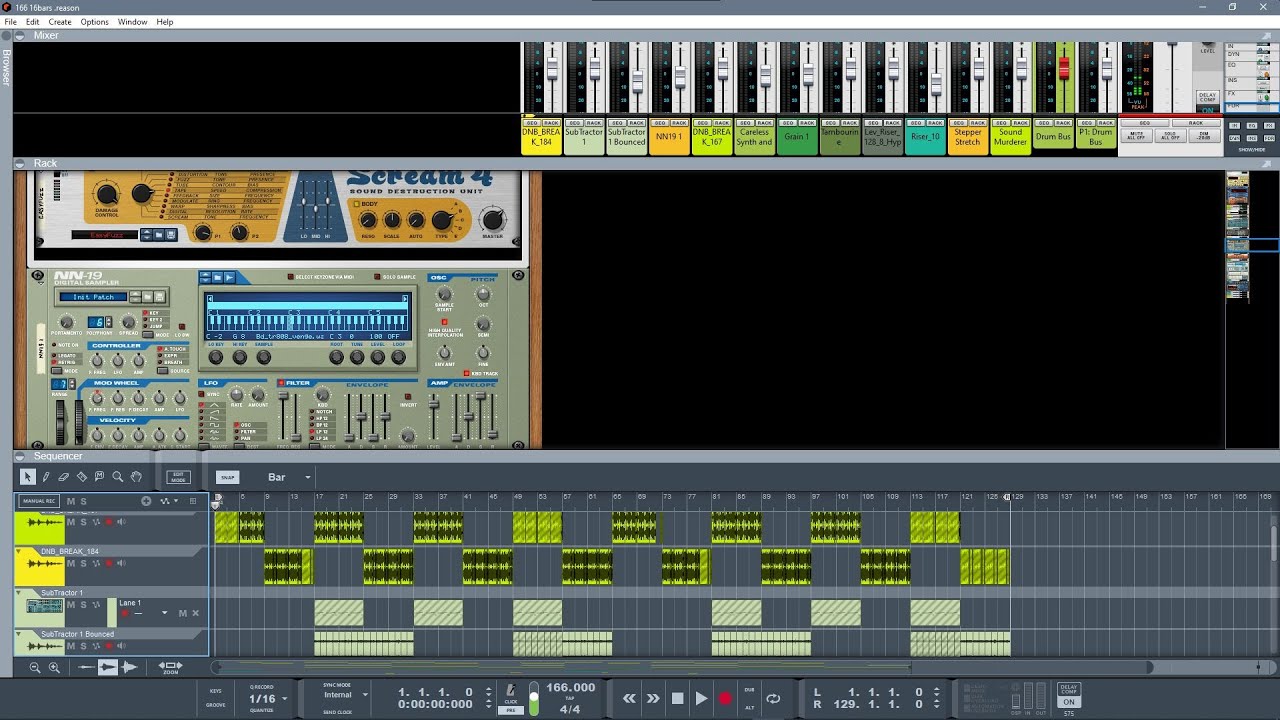The height and width of the screenshot is (720, 1280).
Task: Mute the SubTractor 1 Bounced track
Action: click(x=71, y=646)
